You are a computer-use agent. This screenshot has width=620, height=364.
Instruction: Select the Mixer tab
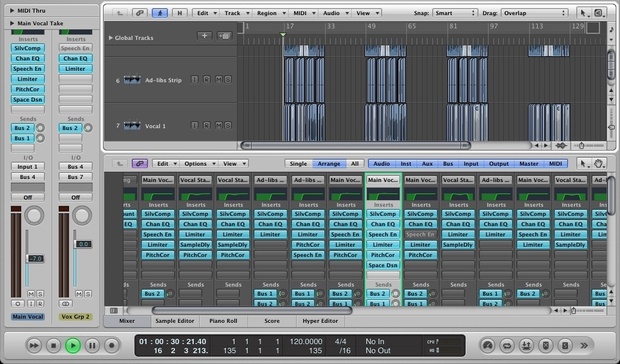pos(127,321)
